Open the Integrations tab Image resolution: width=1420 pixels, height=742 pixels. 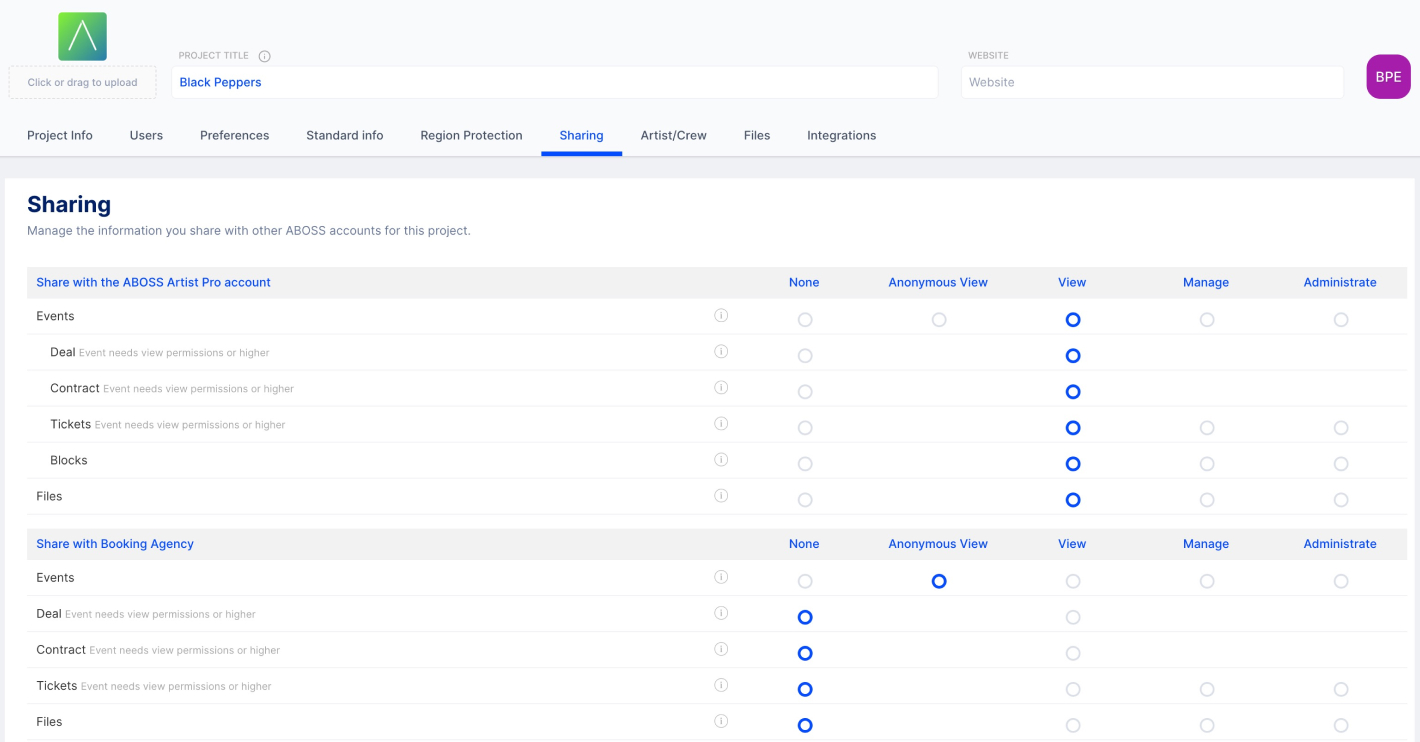[841, 136]
